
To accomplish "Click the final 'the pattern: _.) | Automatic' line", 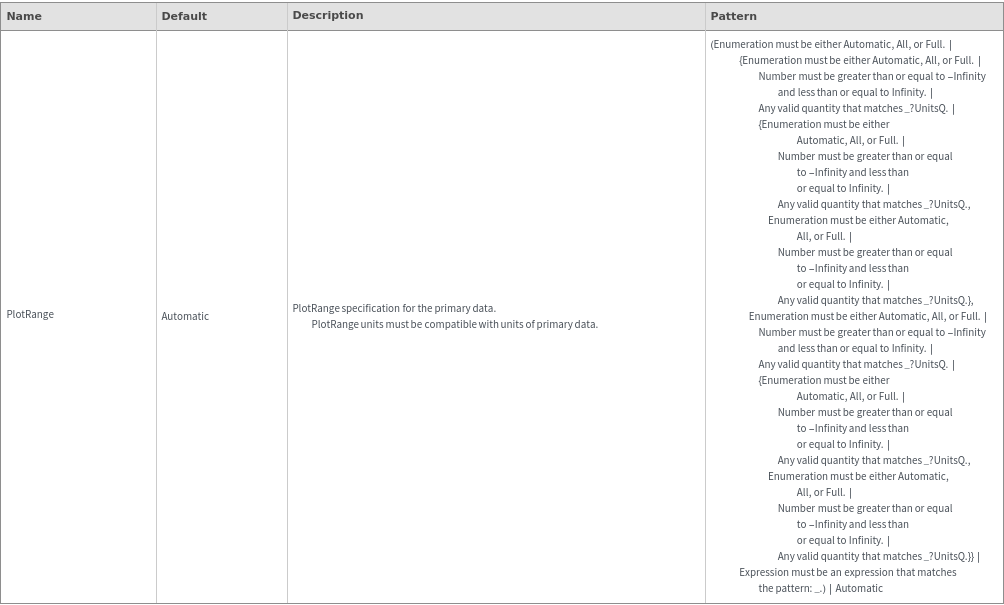I will click(820, 588).
